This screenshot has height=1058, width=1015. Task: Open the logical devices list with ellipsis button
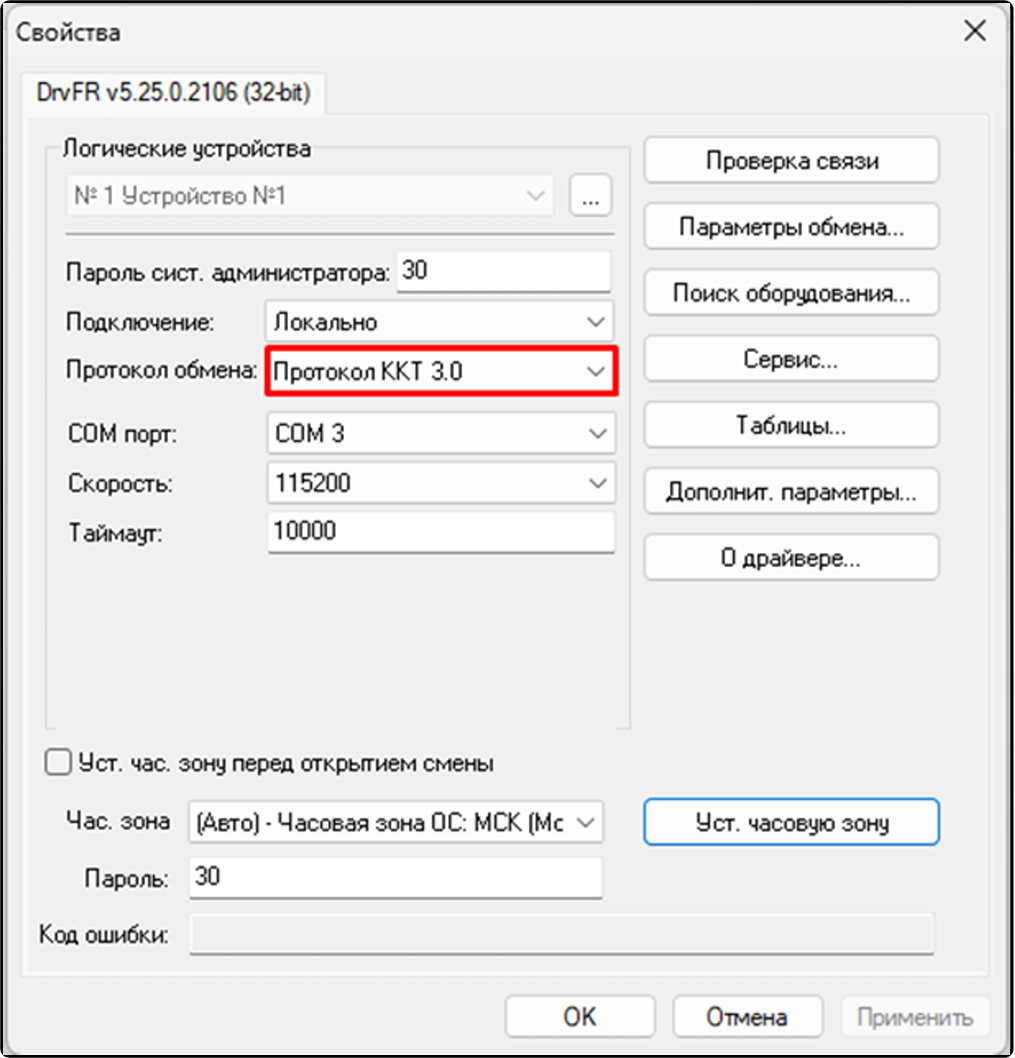tap(591, 196)
